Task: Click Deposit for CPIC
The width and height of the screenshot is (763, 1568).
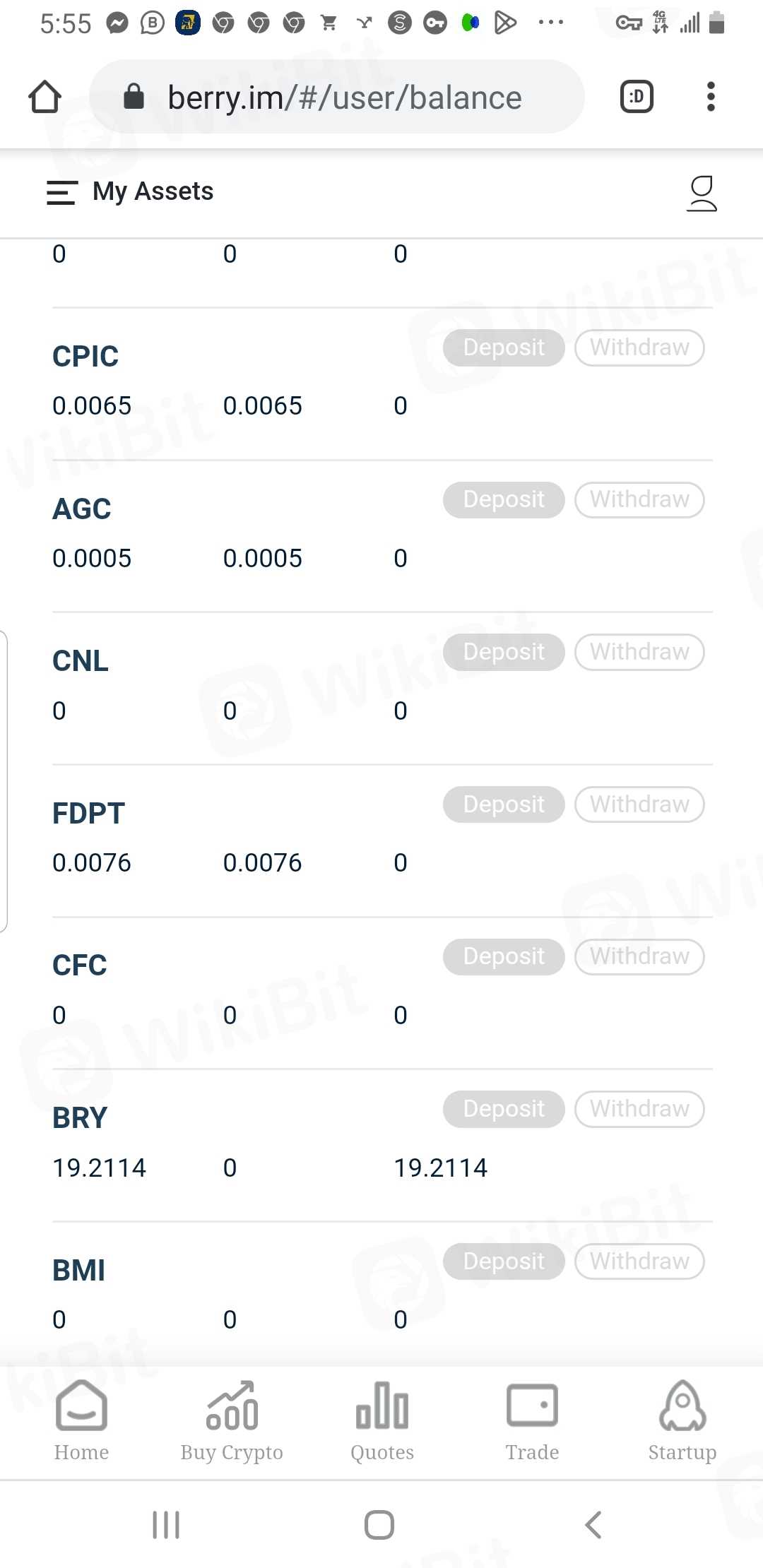Action: (504, 348)
